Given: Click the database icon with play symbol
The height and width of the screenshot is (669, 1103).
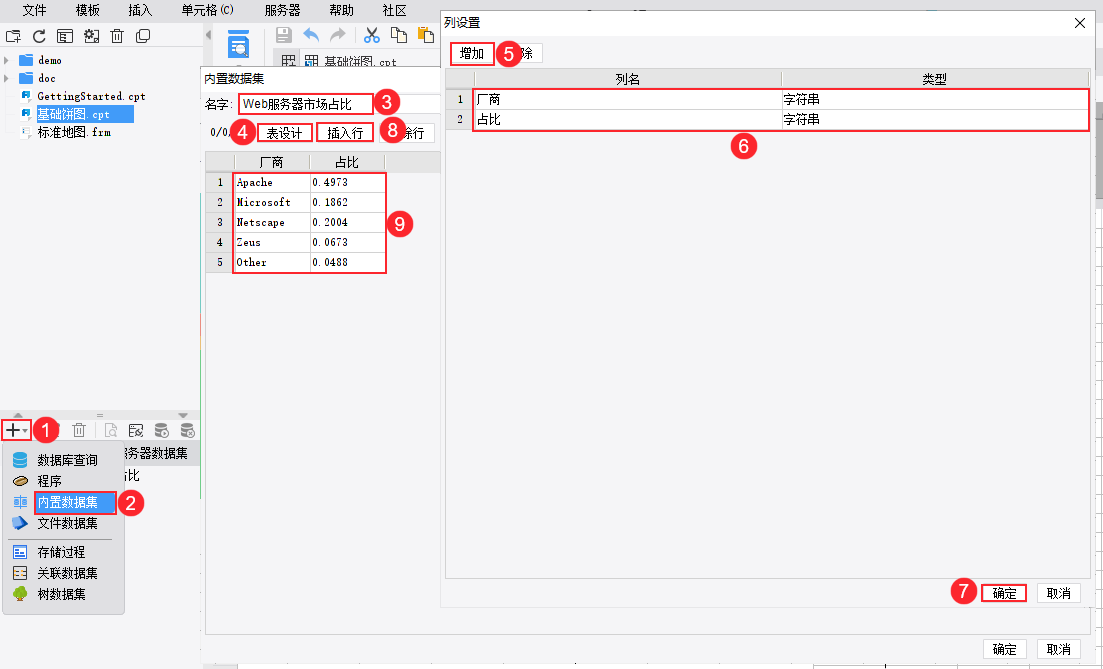Looking at the screenshot, I should 162,430.
